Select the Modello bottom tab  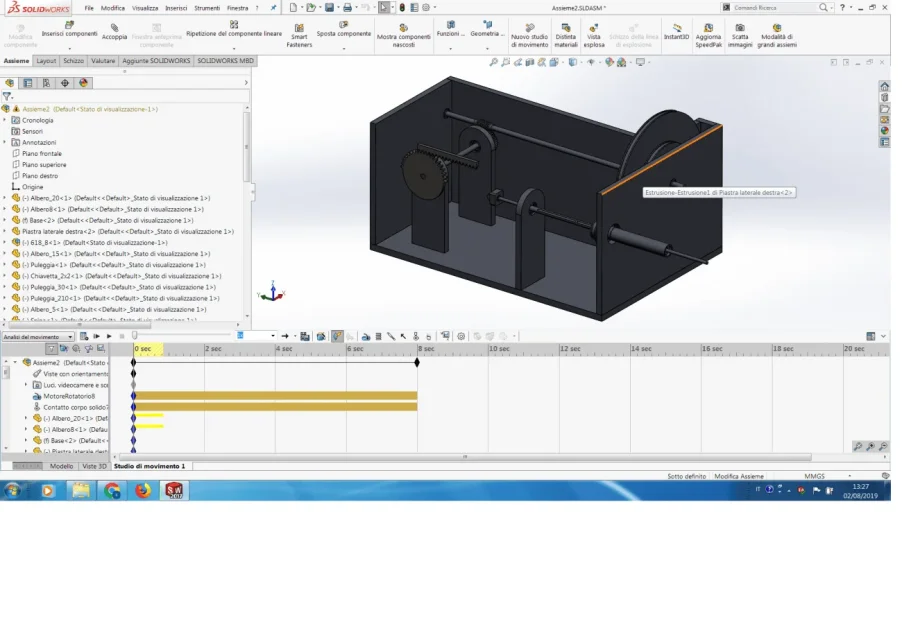pos(61,466)
